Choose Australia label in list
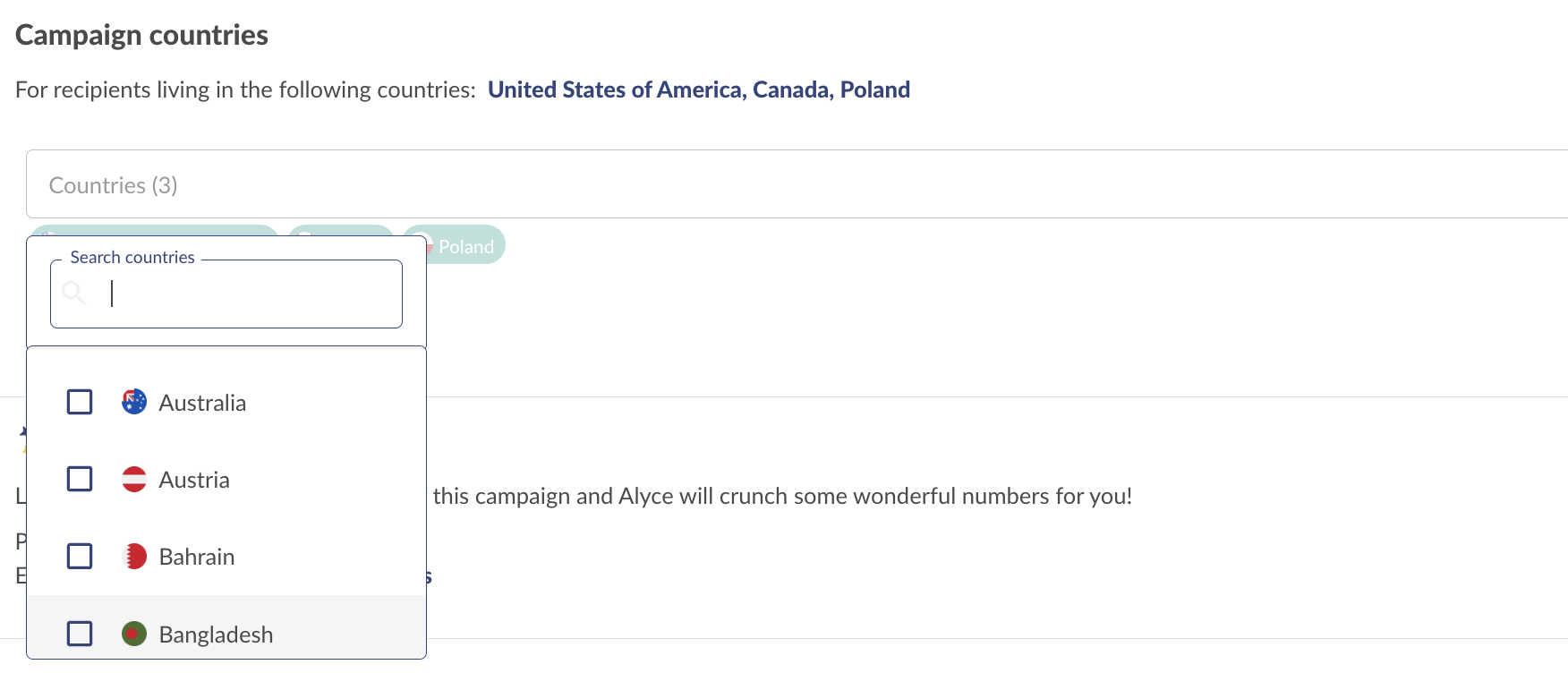This screenshot has height=673, width=1568. (x=202, y=403)
